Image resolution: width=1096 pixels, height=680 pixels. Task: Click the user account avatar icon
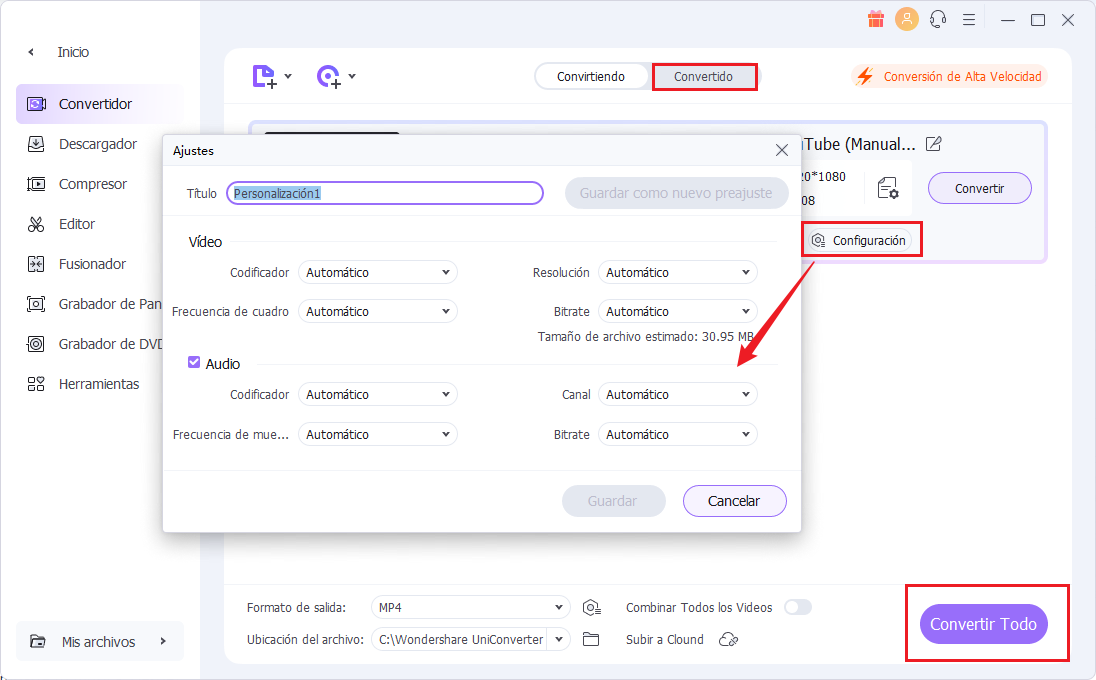click(907, 19)
